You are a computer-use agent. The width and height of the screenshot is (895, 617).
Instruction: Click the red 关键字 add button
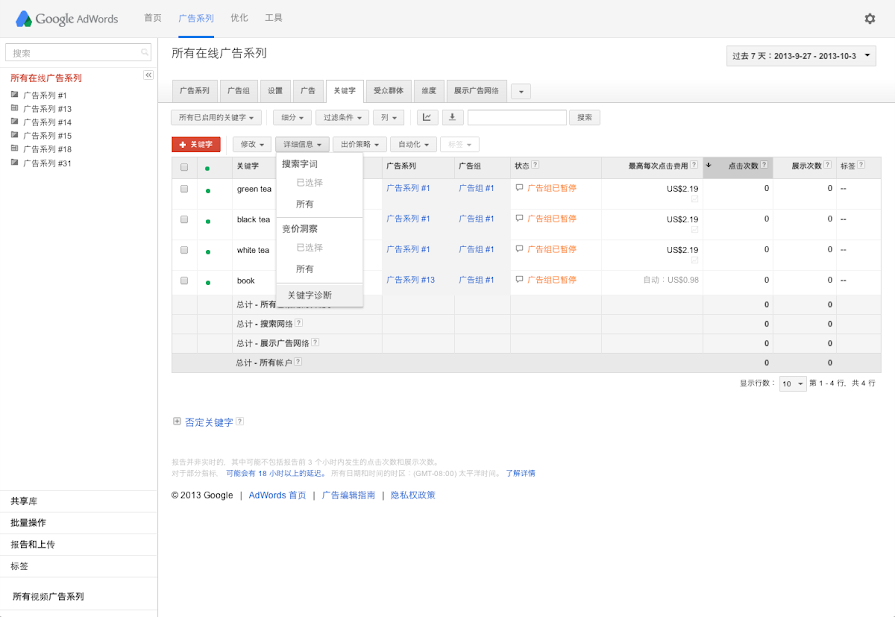point(196,144)
